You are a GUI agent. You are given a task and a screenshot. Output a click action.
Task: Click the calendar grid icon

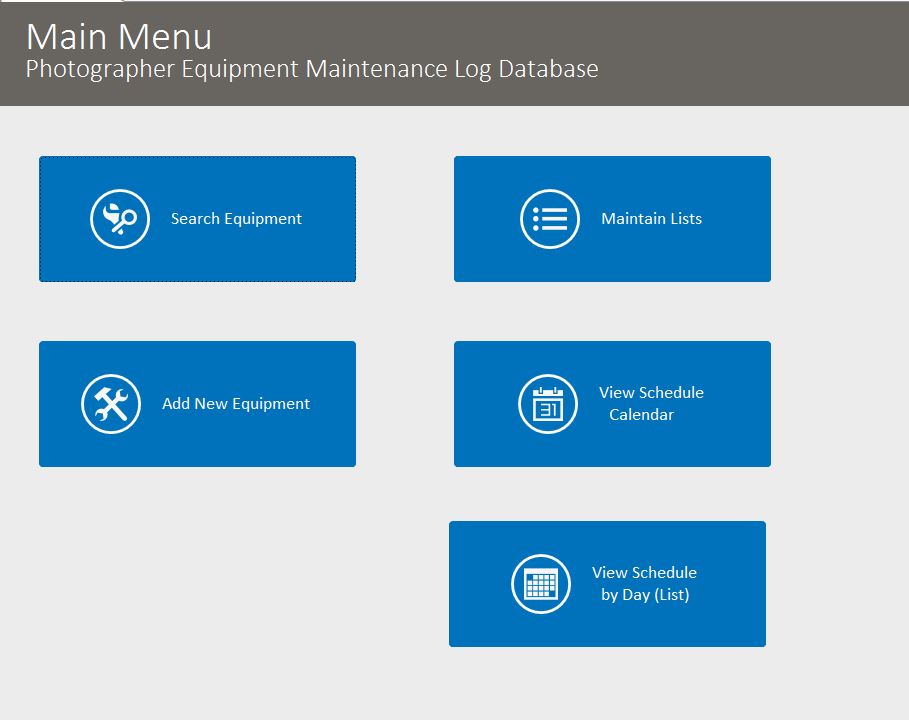(541, 584)
